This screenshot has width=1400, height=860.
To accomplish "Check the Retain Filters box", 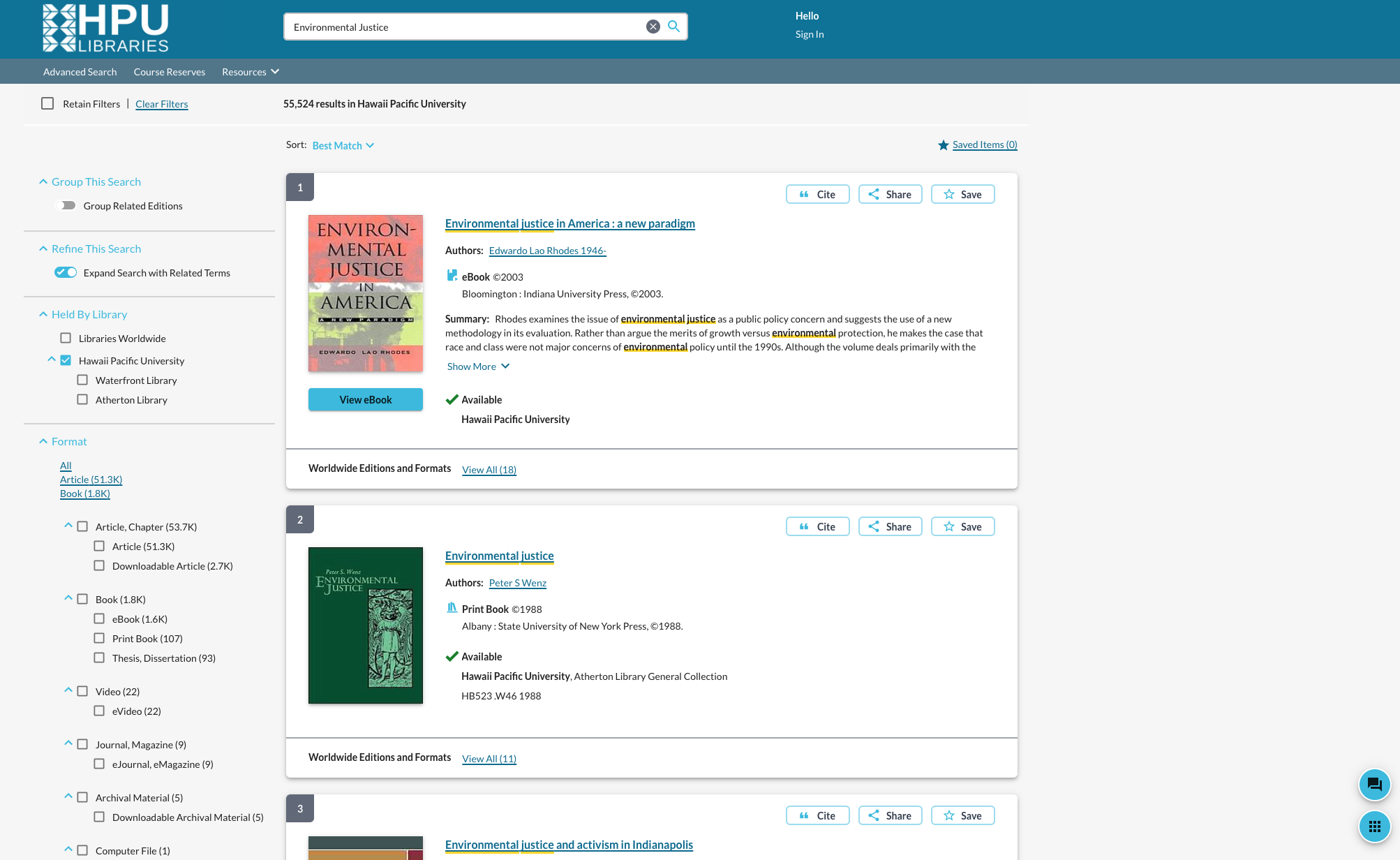I will [47, 104].
